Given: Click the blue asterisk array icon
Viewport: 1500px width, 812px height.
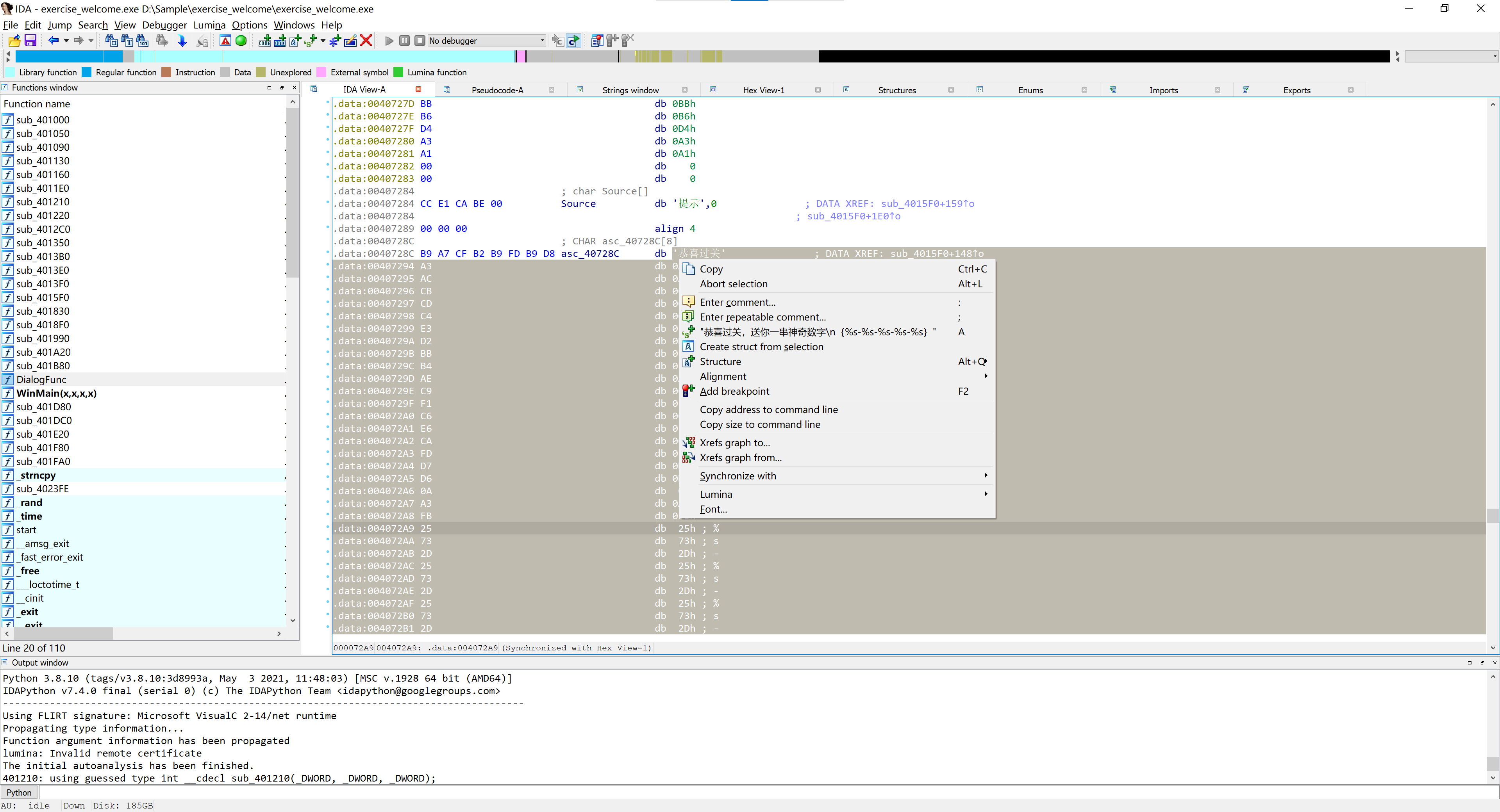Looking at the screenshot, I should click(x=335, y=40).
